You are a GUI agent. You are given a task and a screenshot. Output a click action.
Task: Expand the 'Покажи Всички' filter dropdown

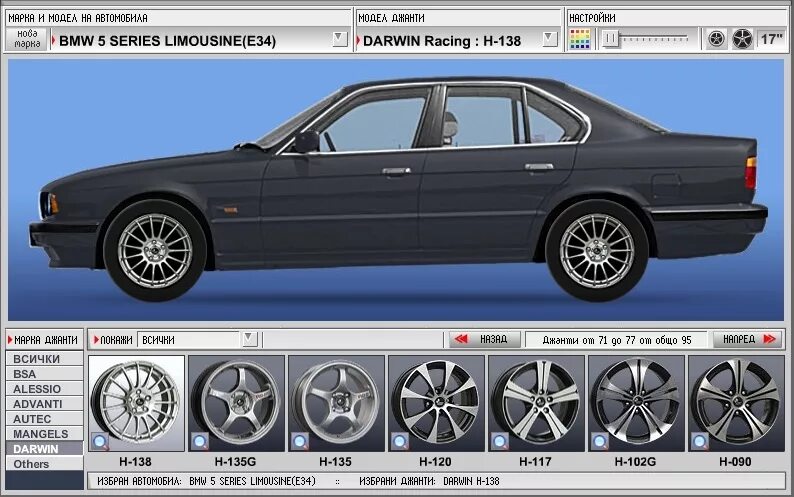[x=249, y=339]
